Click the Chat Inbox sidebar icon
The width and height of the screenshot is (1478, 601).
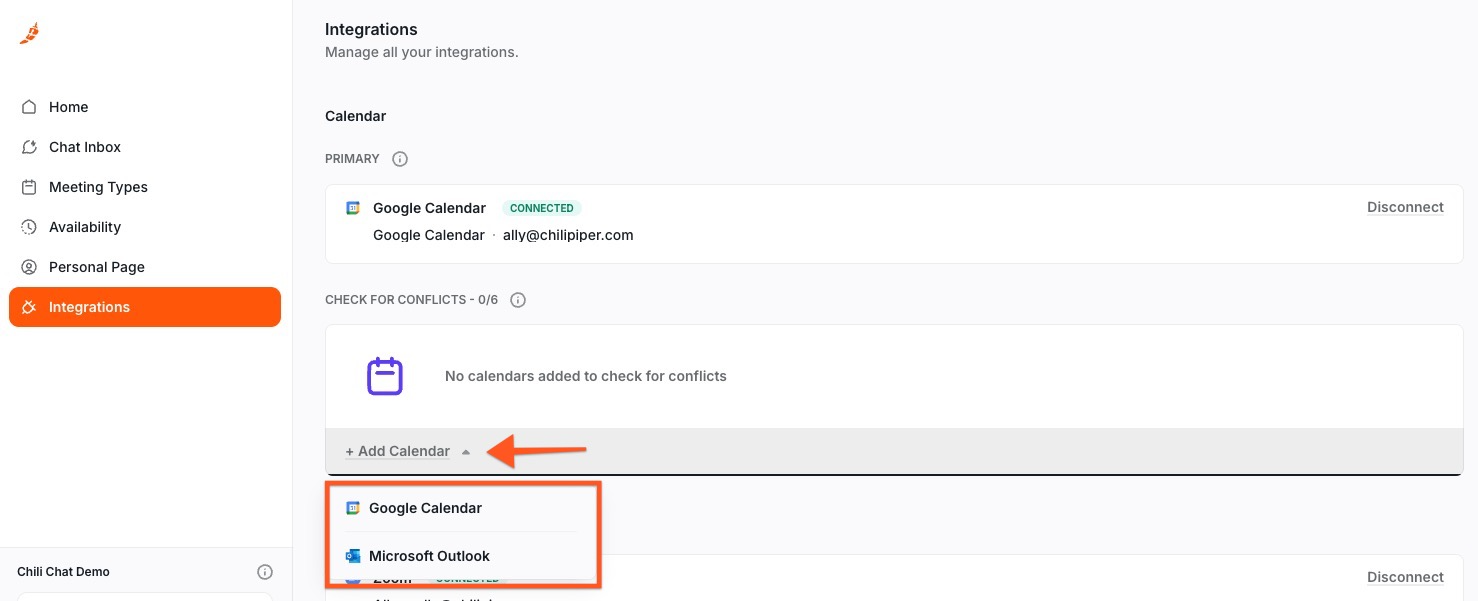click(30, 147)
